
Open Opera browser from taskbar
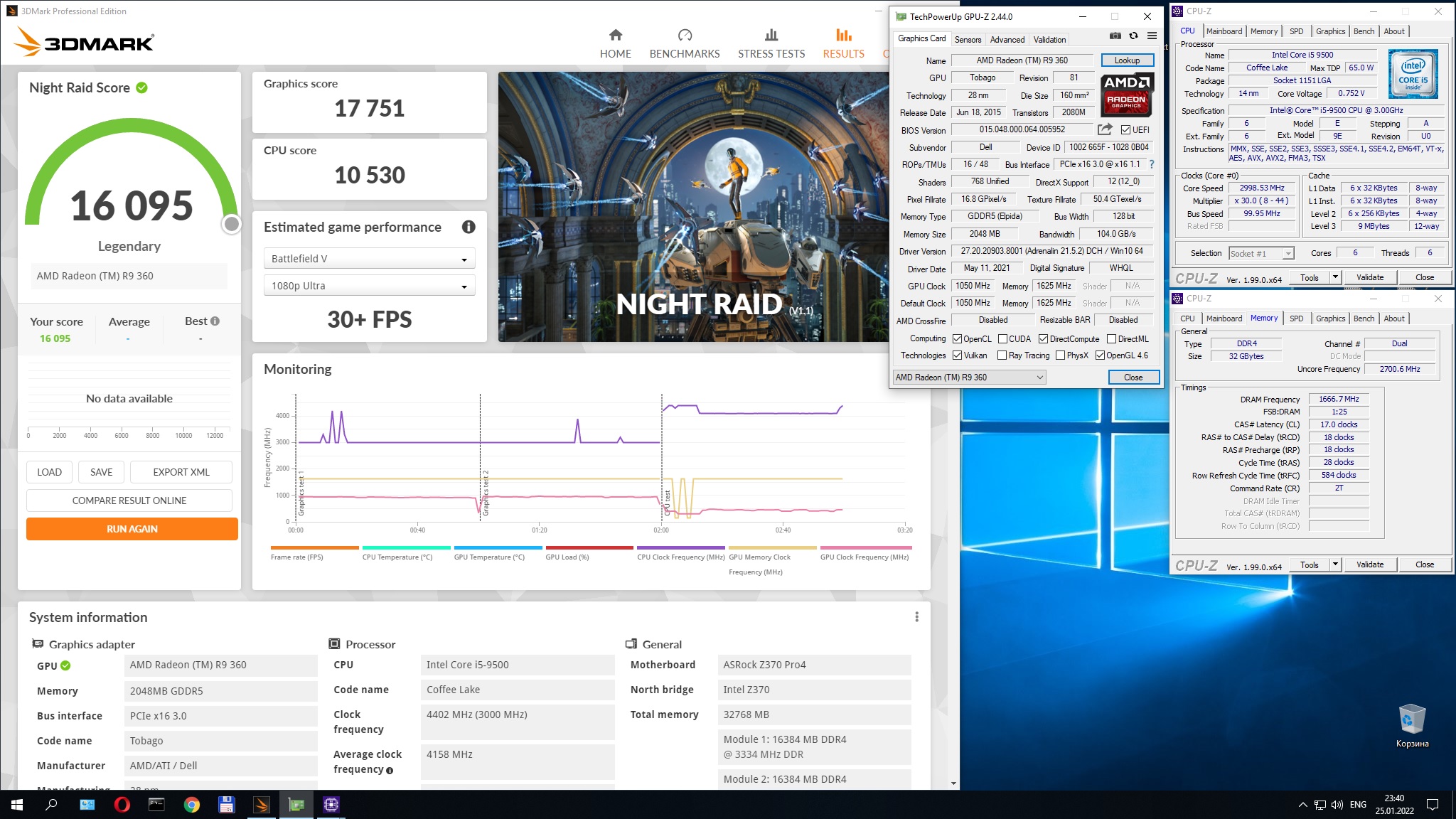122,805
